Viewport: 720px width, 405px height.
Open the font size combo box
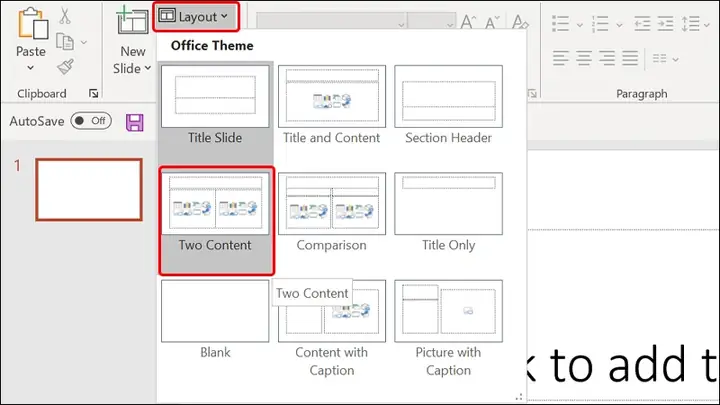(432, 22)
